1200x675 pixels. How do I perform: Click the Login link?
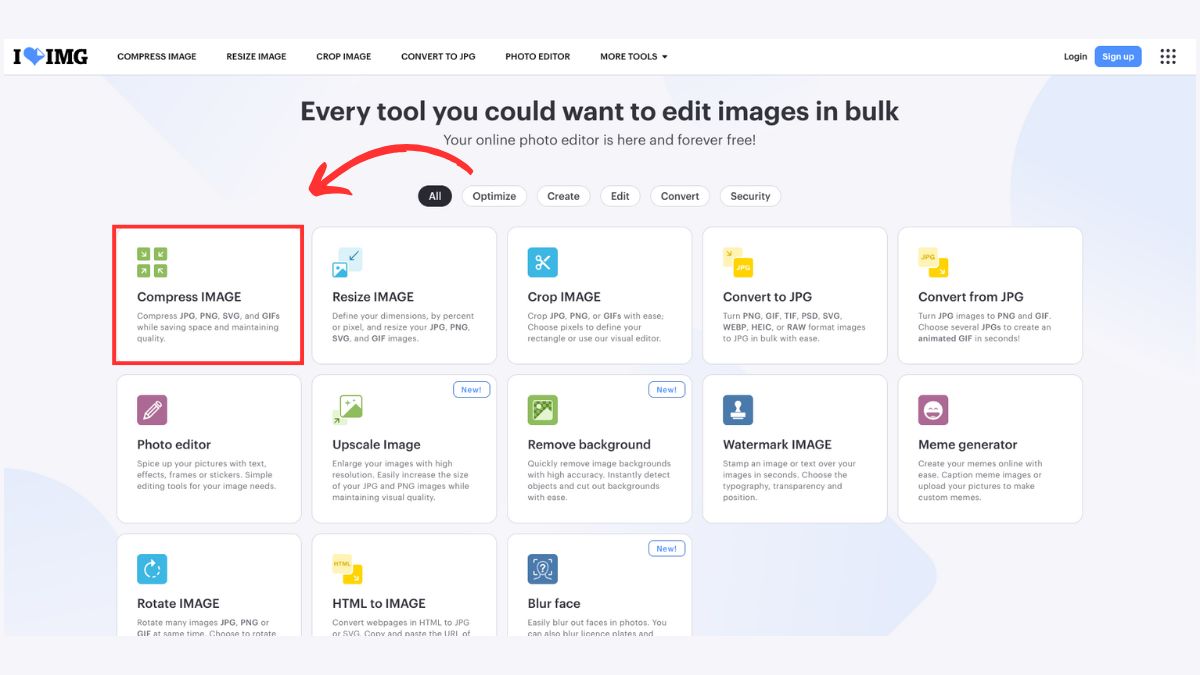(1075, 57)
